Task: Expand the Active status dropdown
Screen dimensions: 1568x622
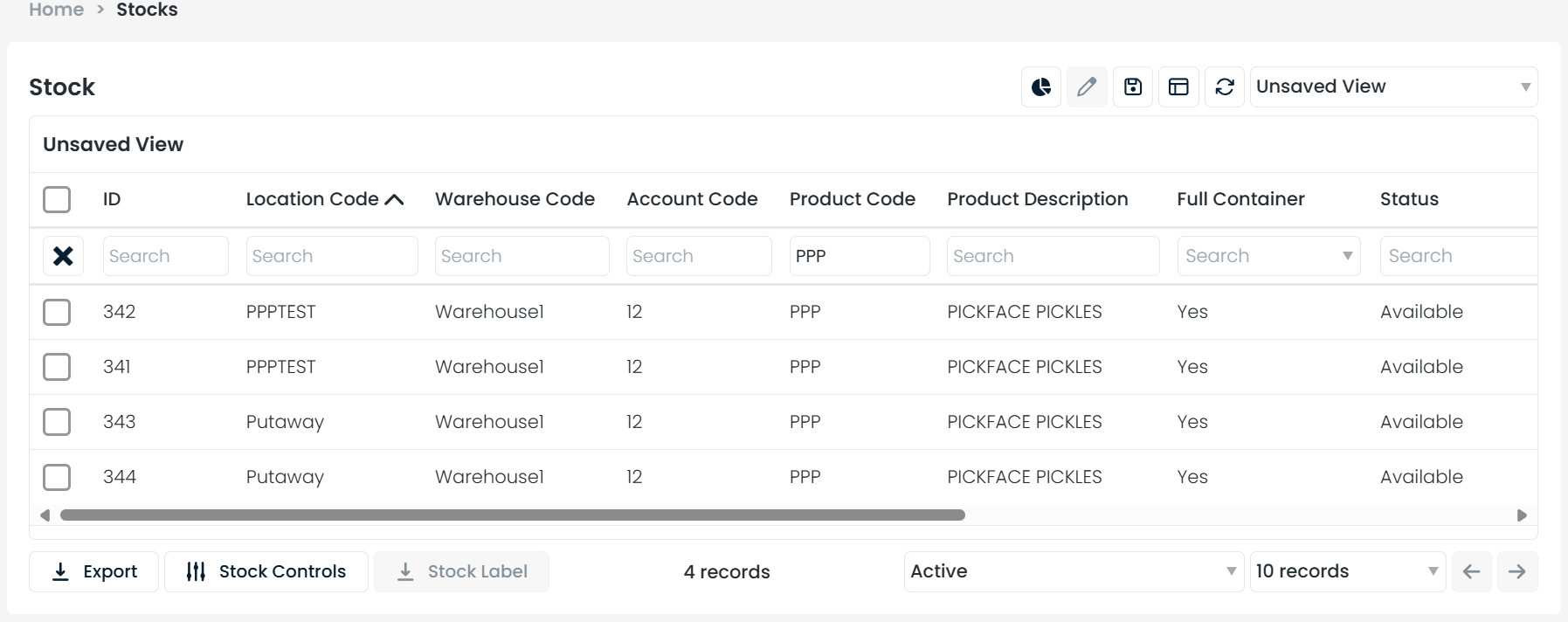Action: (x=1073, y=571)
